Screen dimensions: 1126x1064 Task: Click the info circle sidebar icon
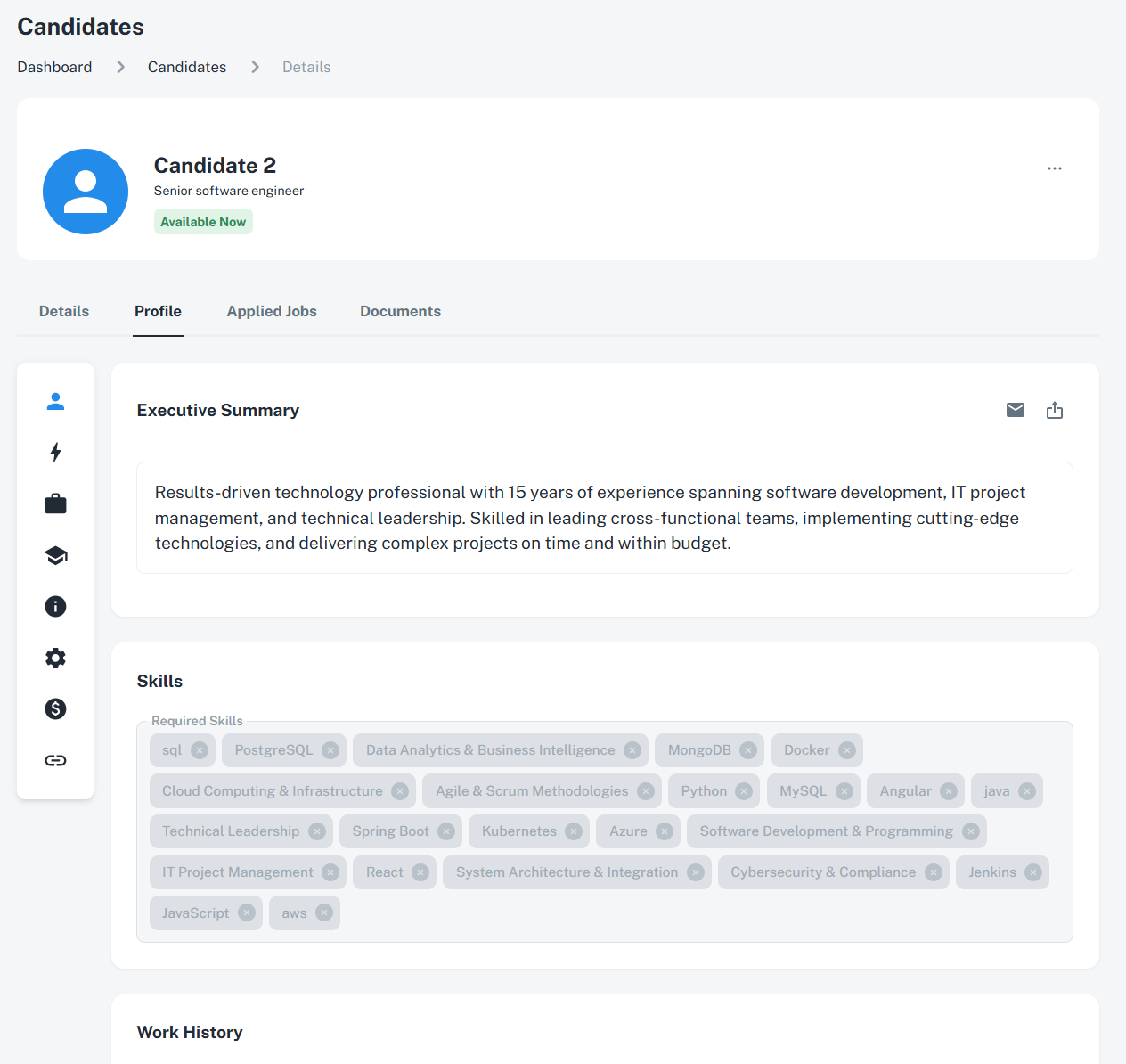coord(55,607)
